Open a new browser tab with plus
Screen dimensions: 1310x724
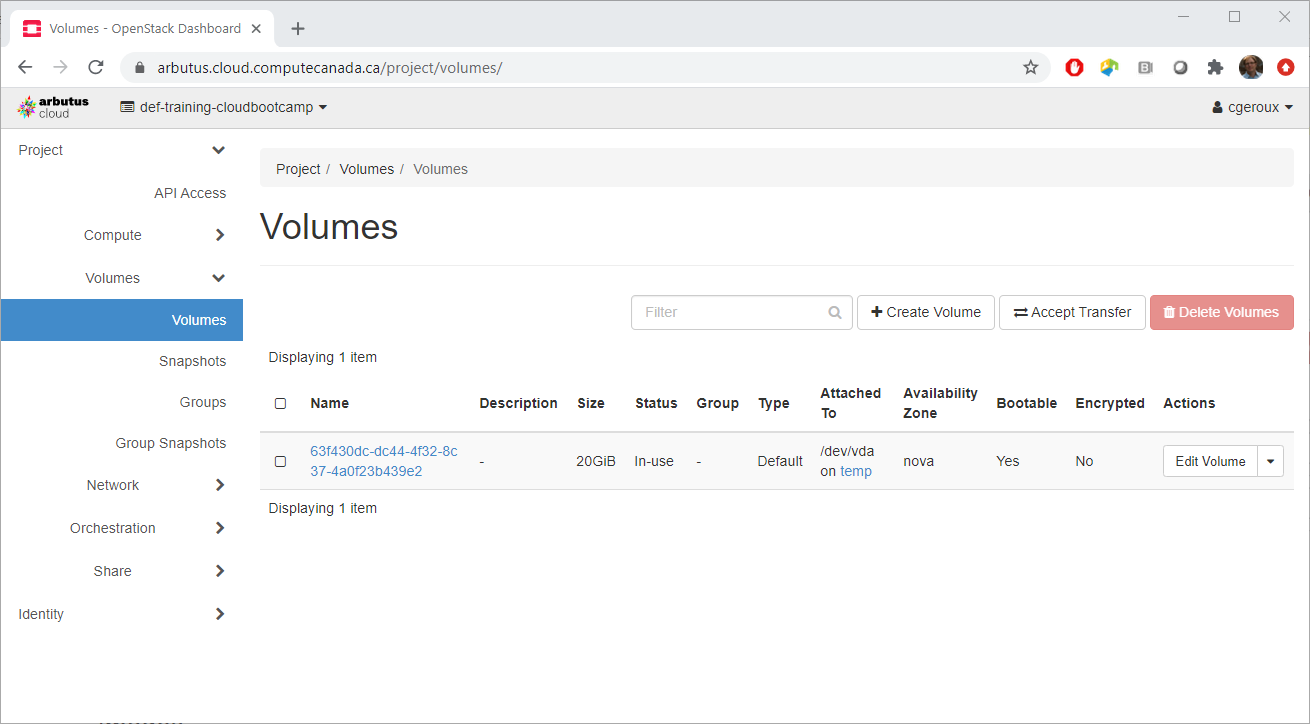point(298,28)
